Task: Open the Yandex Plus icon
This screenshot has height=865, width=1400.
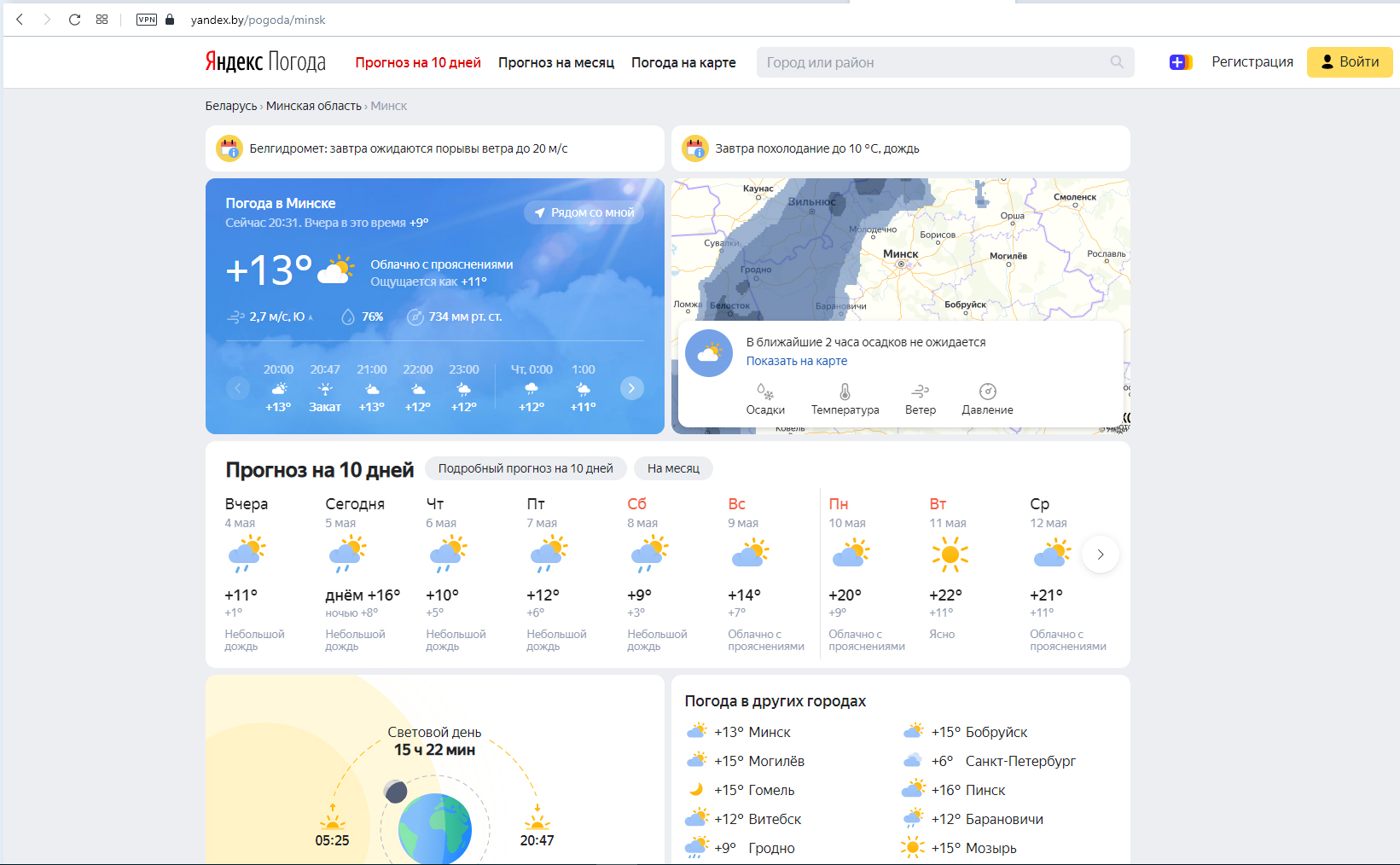Action: point(1181,62)
